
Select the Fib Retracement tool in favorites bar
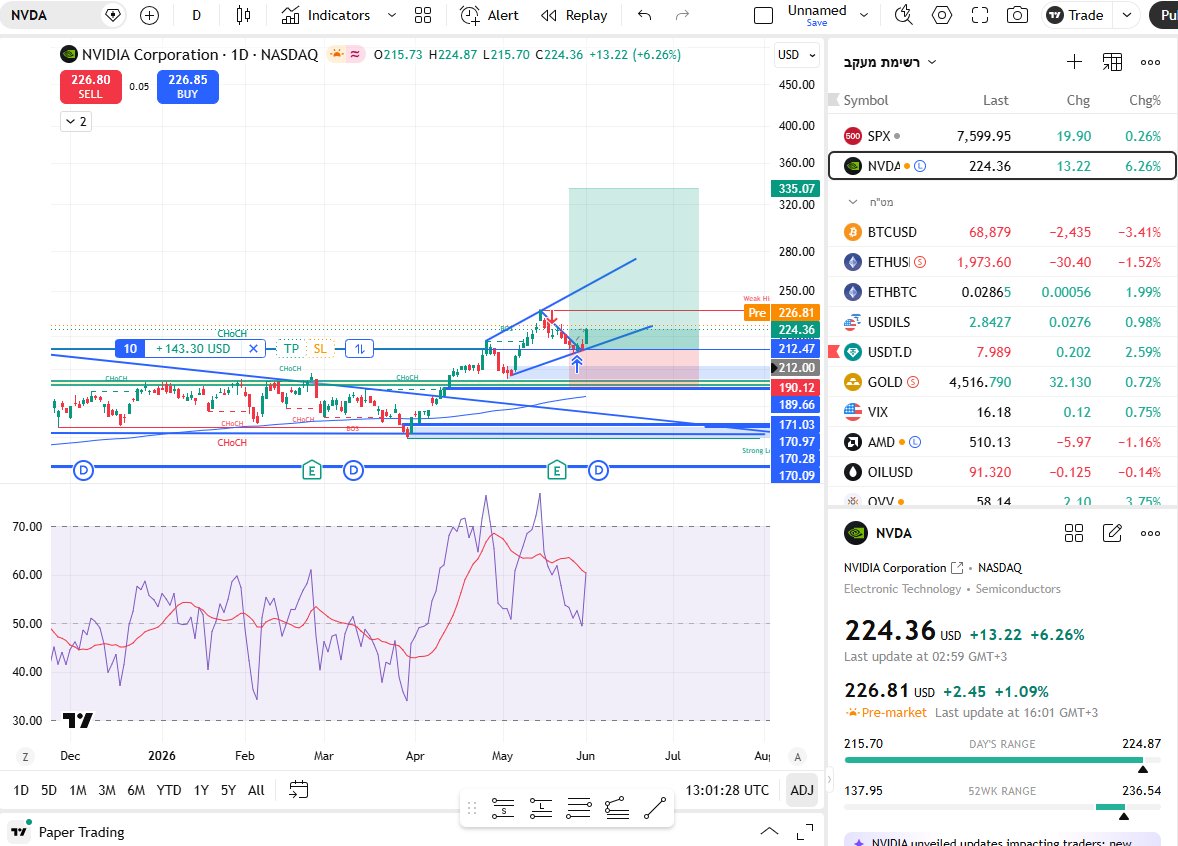(579, 808)
